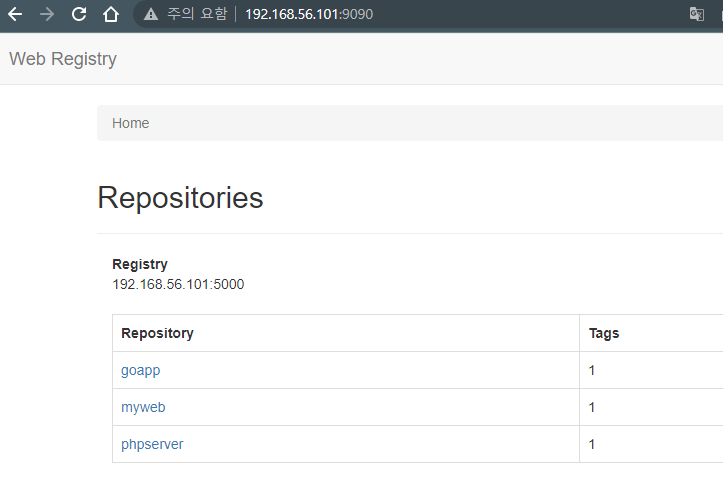Open the myweb repository link
723x490 pixels.
pyautogui.click(x=143, y=407)
